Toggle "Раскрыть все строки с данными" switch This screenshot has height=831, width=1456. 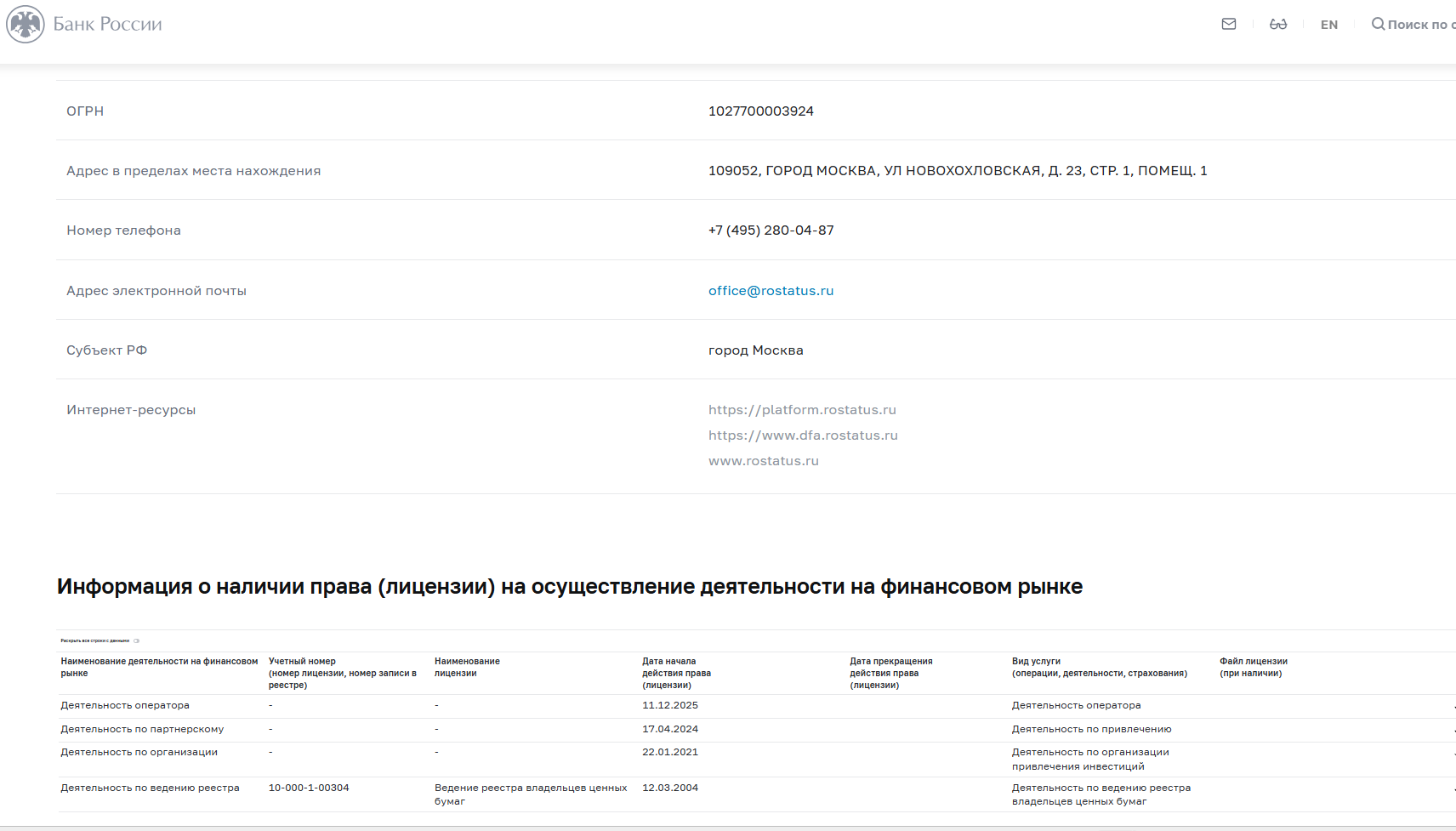pyautogui.click(x=136, y=640)
